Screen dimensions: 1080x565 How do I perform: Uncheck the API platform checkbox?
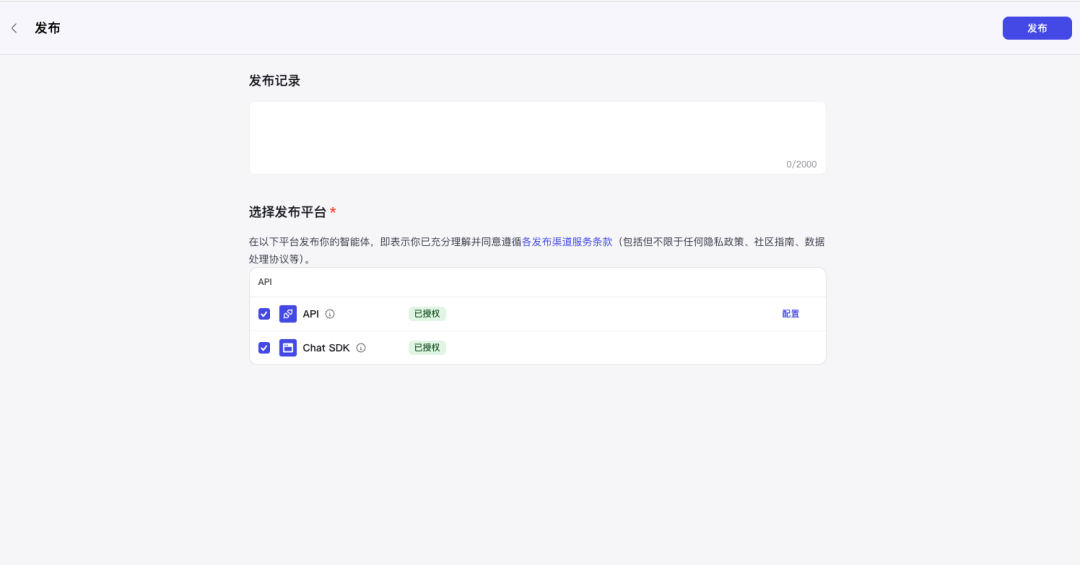pos(264,314)
